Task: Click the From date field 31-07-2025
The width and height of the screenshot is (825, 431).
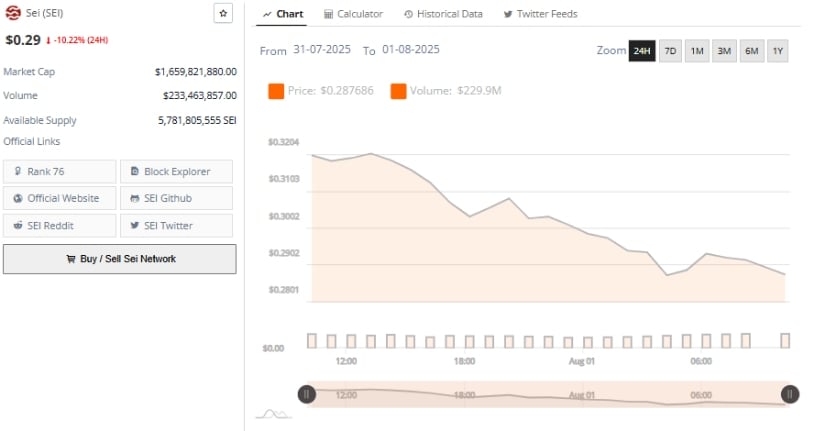Action: (x=321, y=49)
